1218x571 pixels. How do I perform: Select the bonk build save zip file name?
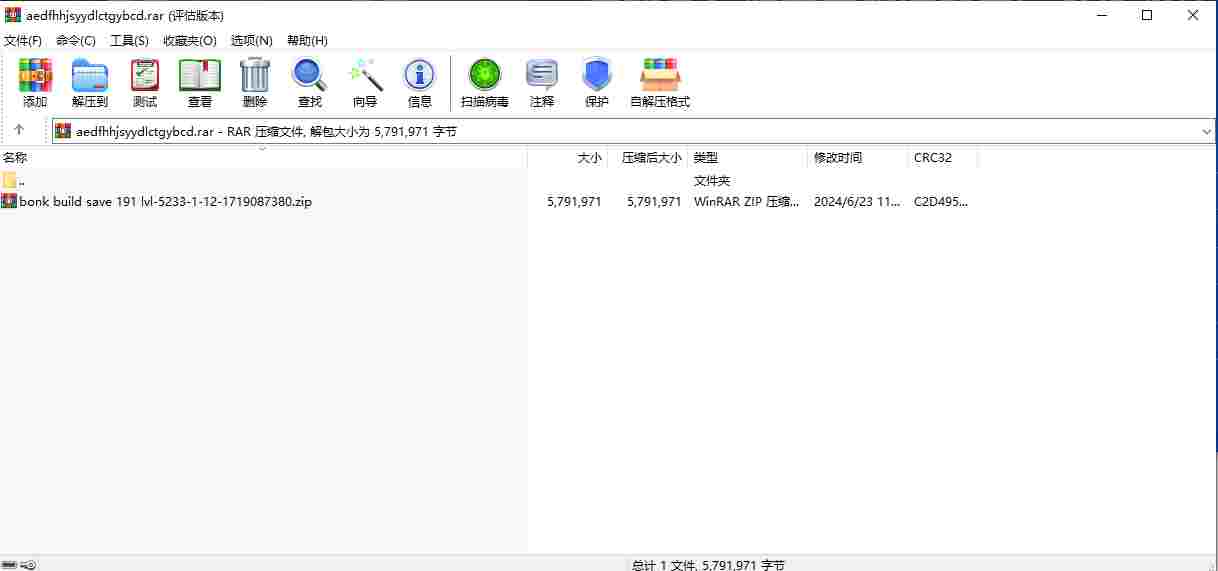coord(166,201)
